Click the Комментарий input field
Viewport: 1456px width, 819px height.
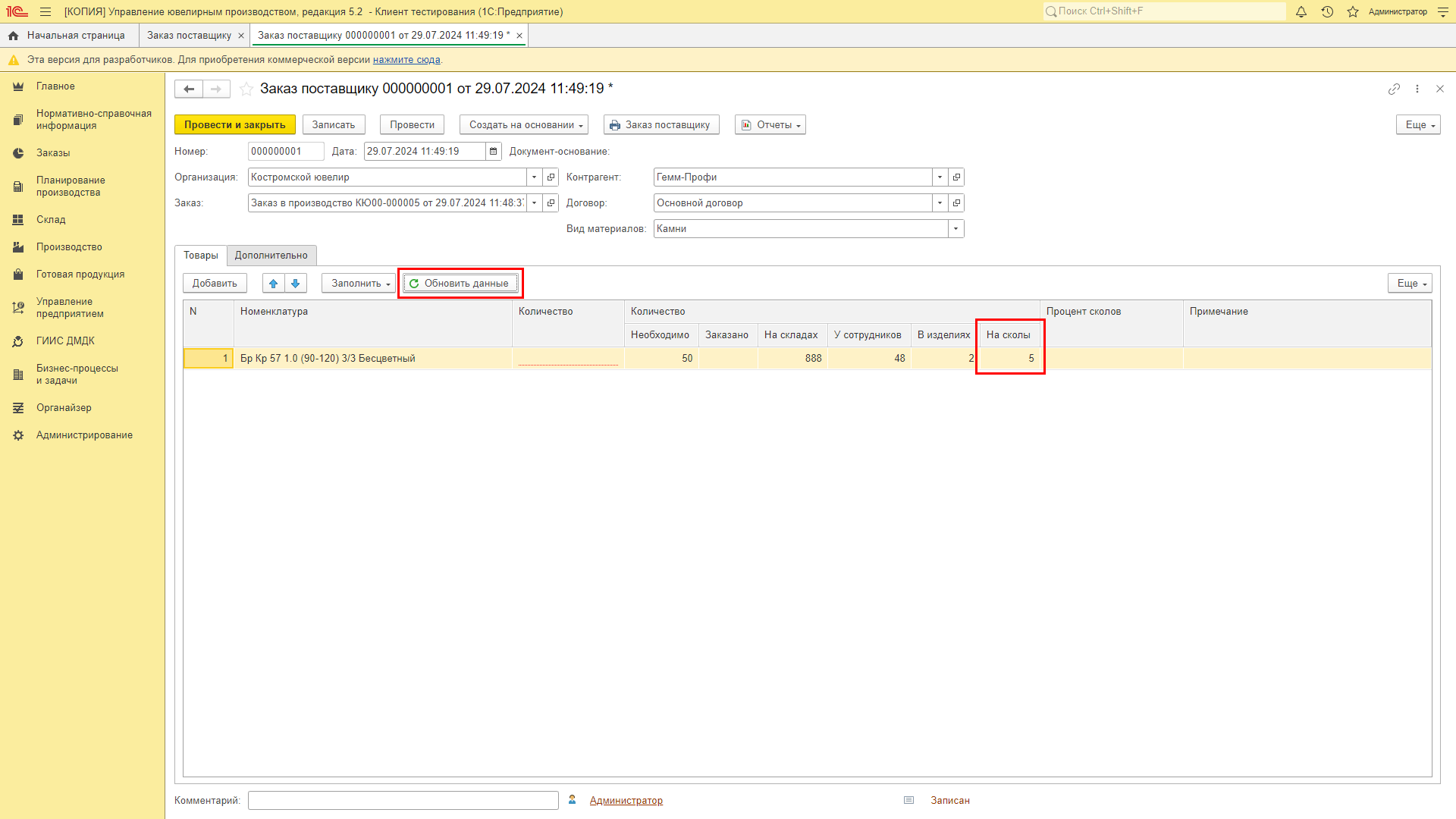403,801
